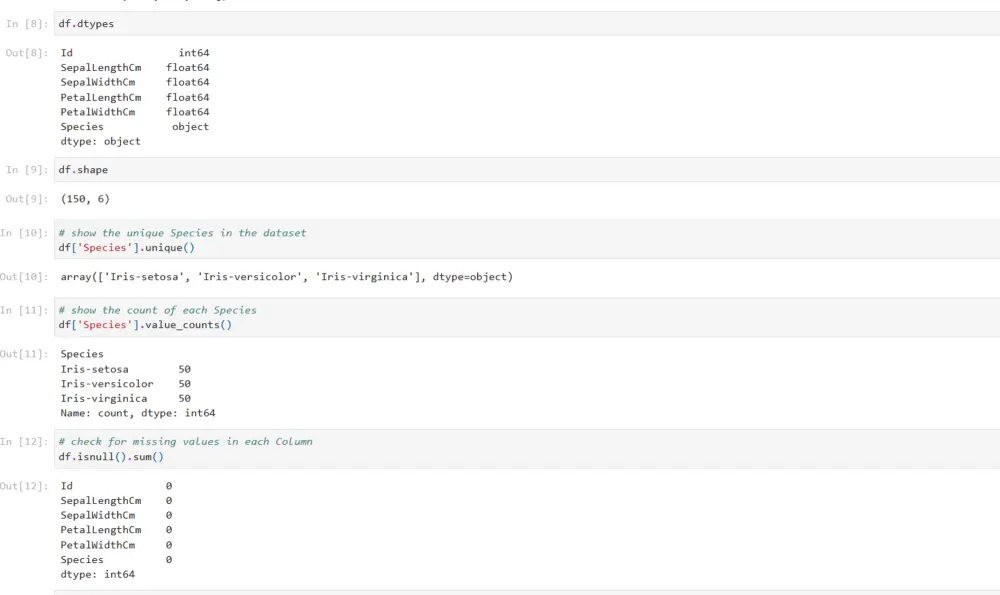1000x595 pixels.
Task: Place cursor in df['Species'].unique() code line
Action: pyautogui.click(x=126, y=248)
